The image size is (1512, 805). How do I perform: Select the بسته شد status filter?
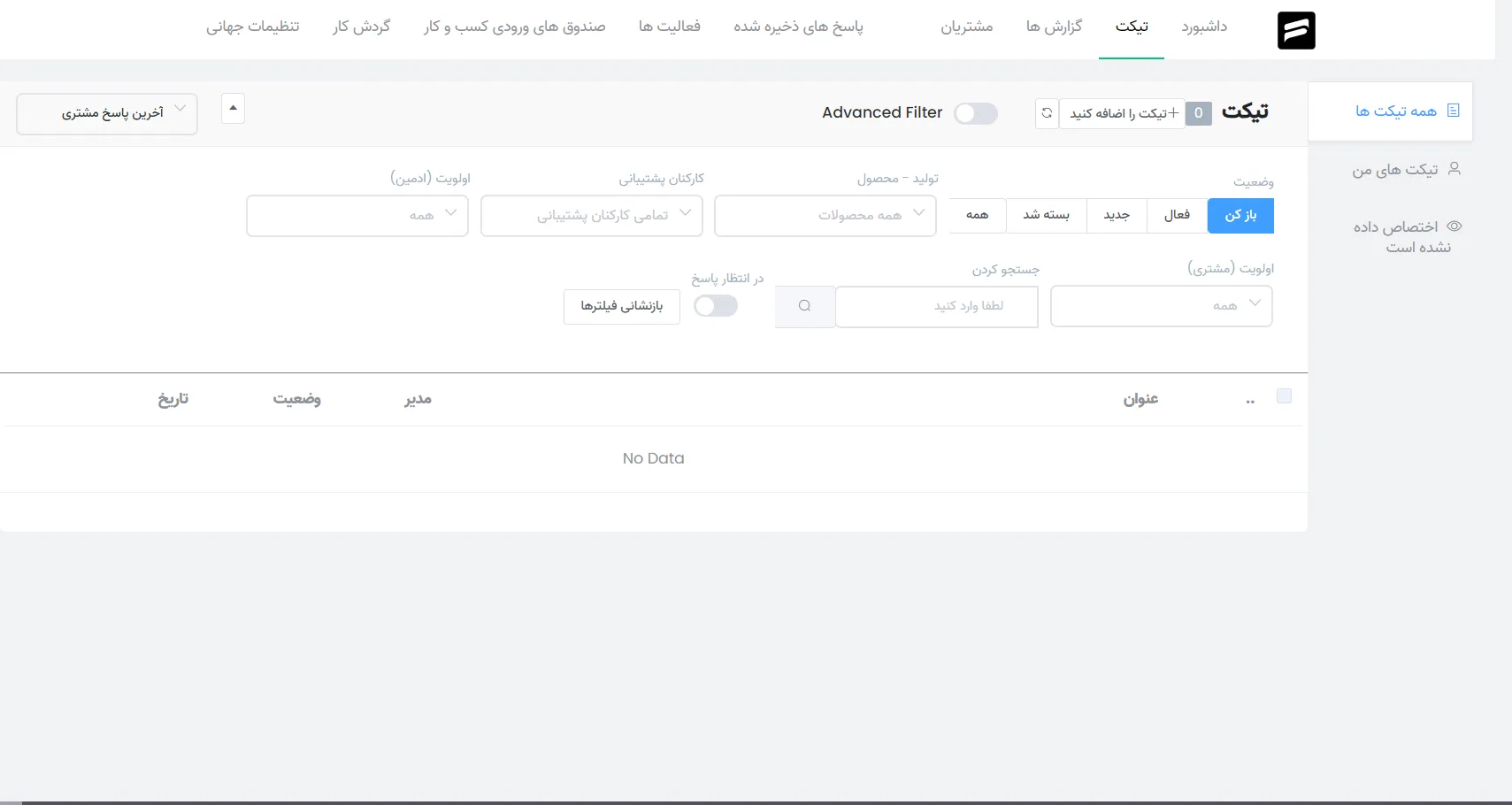tap(1047, 216)
